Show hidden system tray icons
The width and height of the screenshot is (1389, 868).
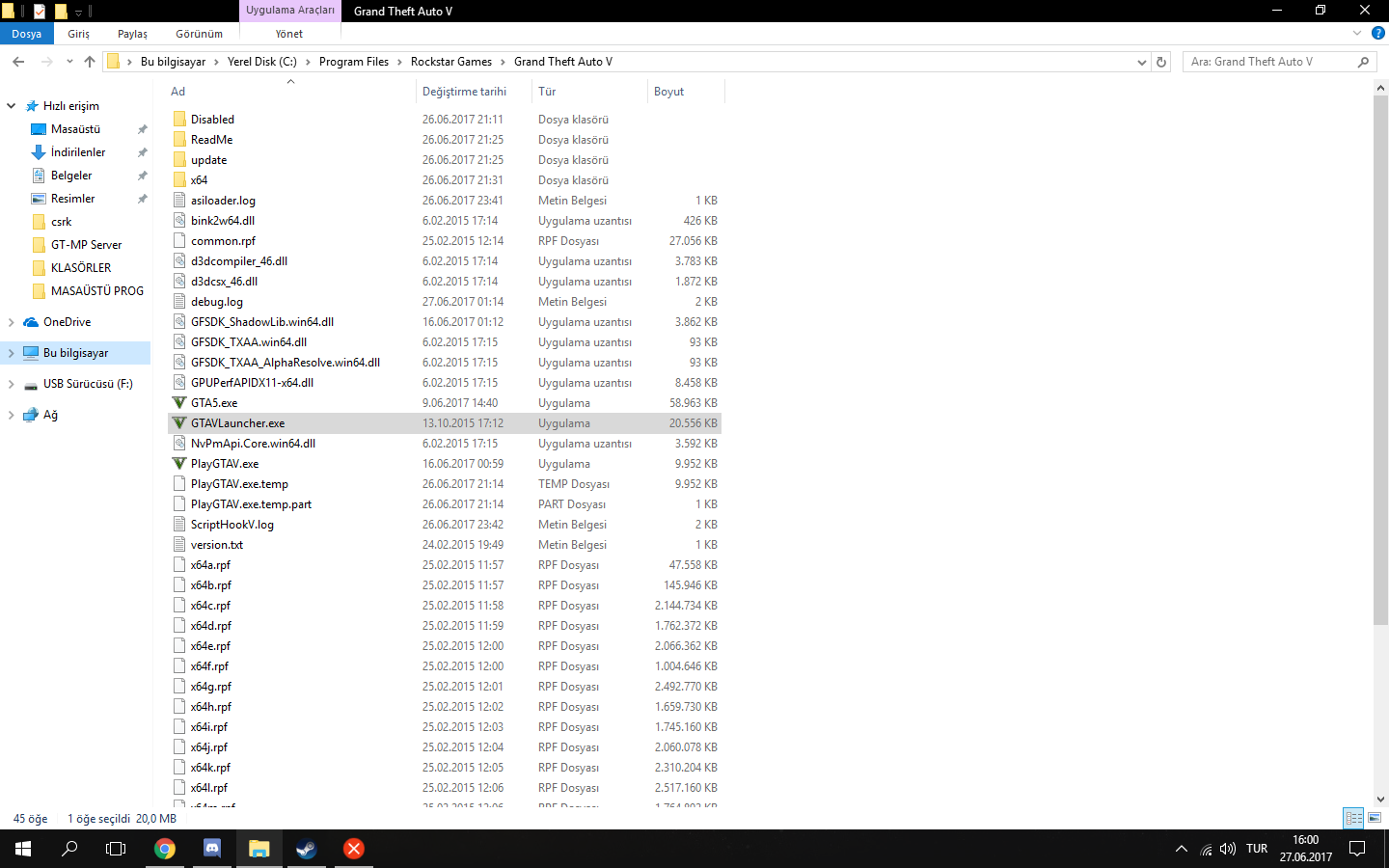click(1182, 849)
